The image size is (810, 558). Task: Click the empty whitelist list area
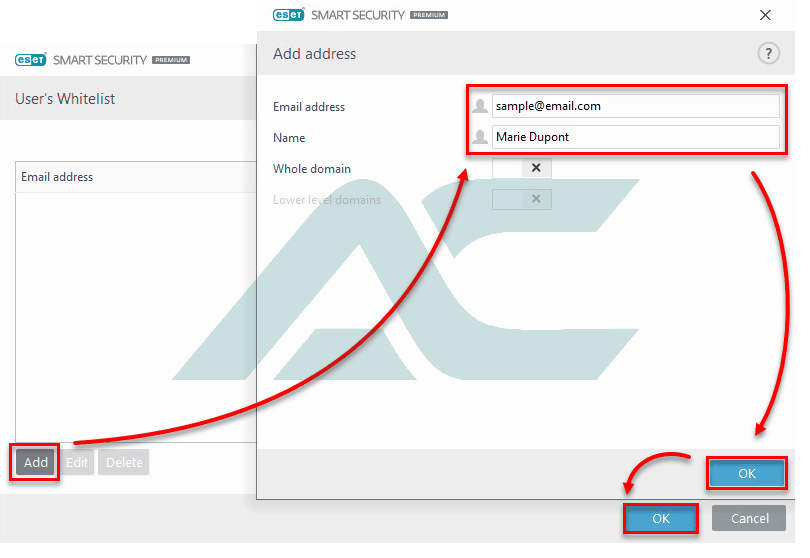coord(136,317)
